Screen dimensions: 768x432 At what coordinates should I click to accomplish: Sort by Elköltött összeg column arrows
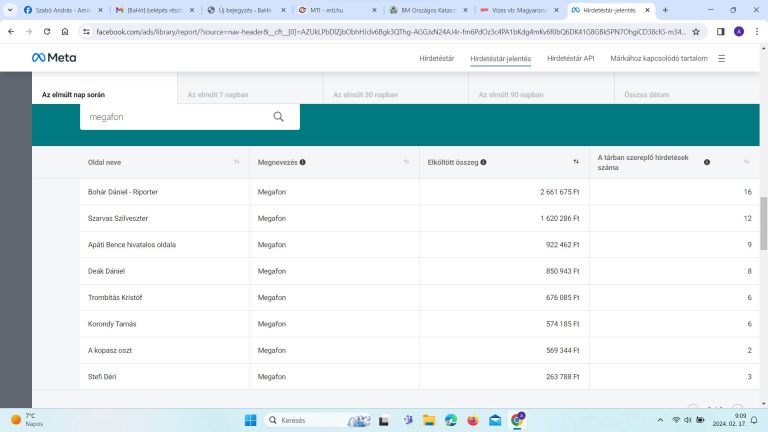click(x=576, y=162)
